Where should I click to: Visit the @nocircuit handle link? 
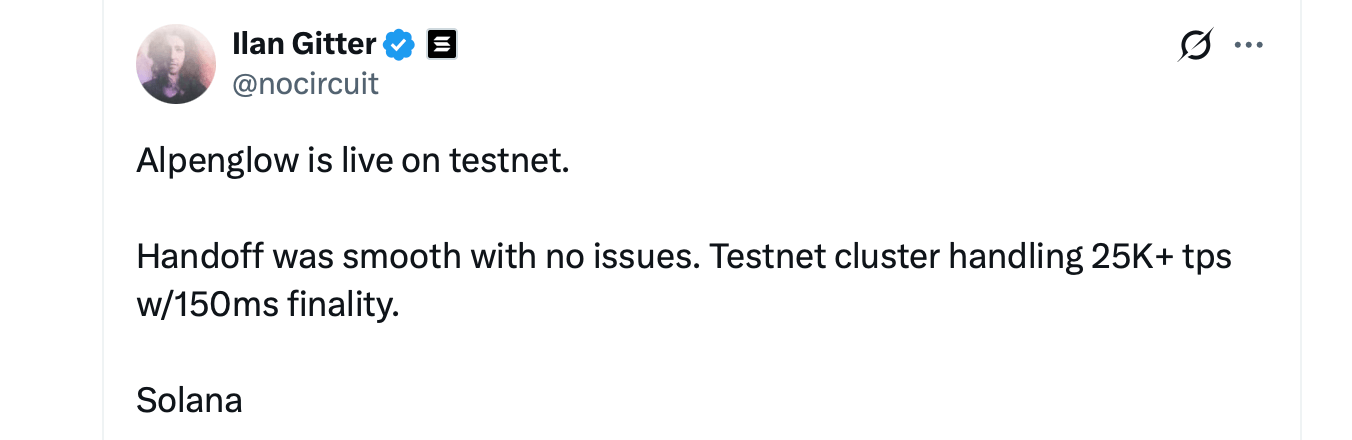[305, 83]
